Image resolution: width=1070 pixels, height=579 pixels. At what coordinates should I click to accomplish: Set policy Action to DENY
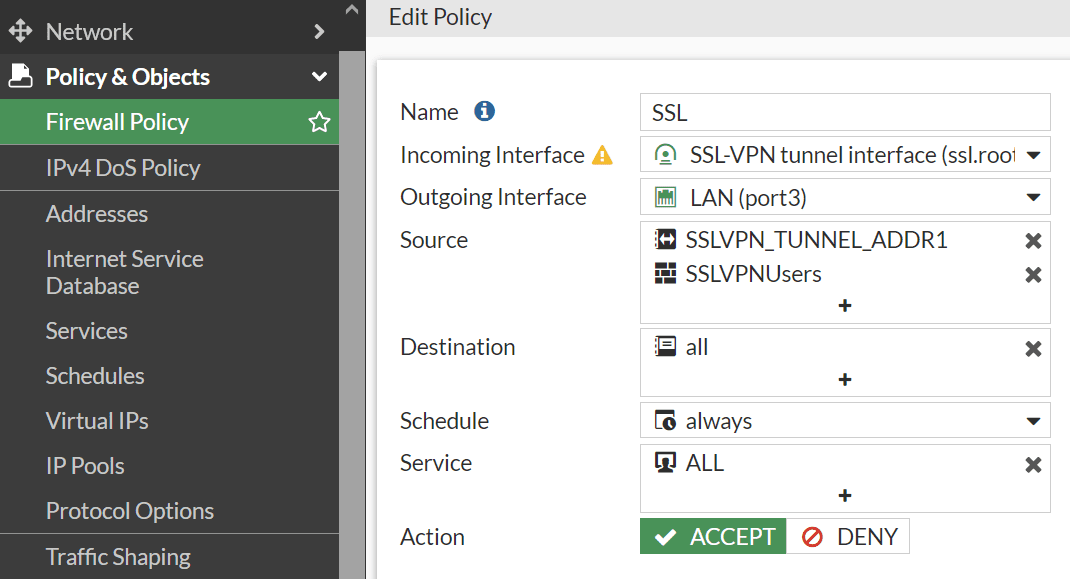click(x=849, y=537)
